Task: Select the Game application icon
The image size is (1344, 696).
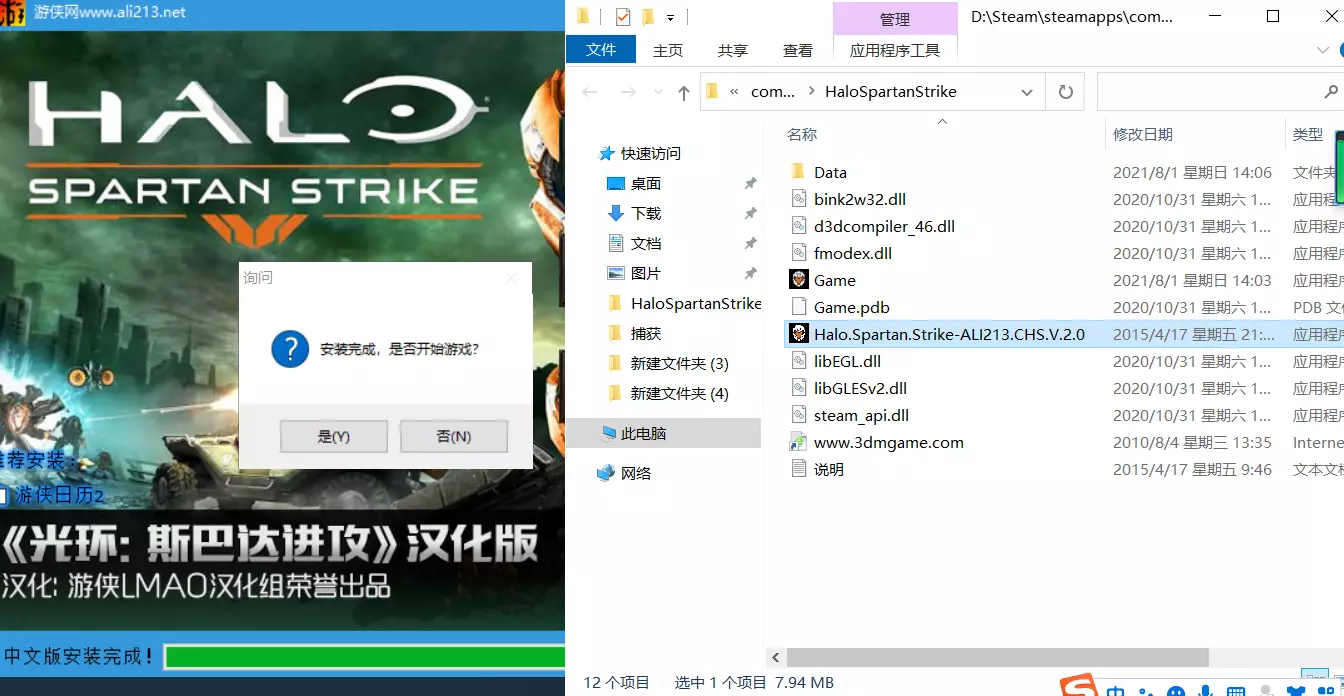Action: [x=798, y=280]
